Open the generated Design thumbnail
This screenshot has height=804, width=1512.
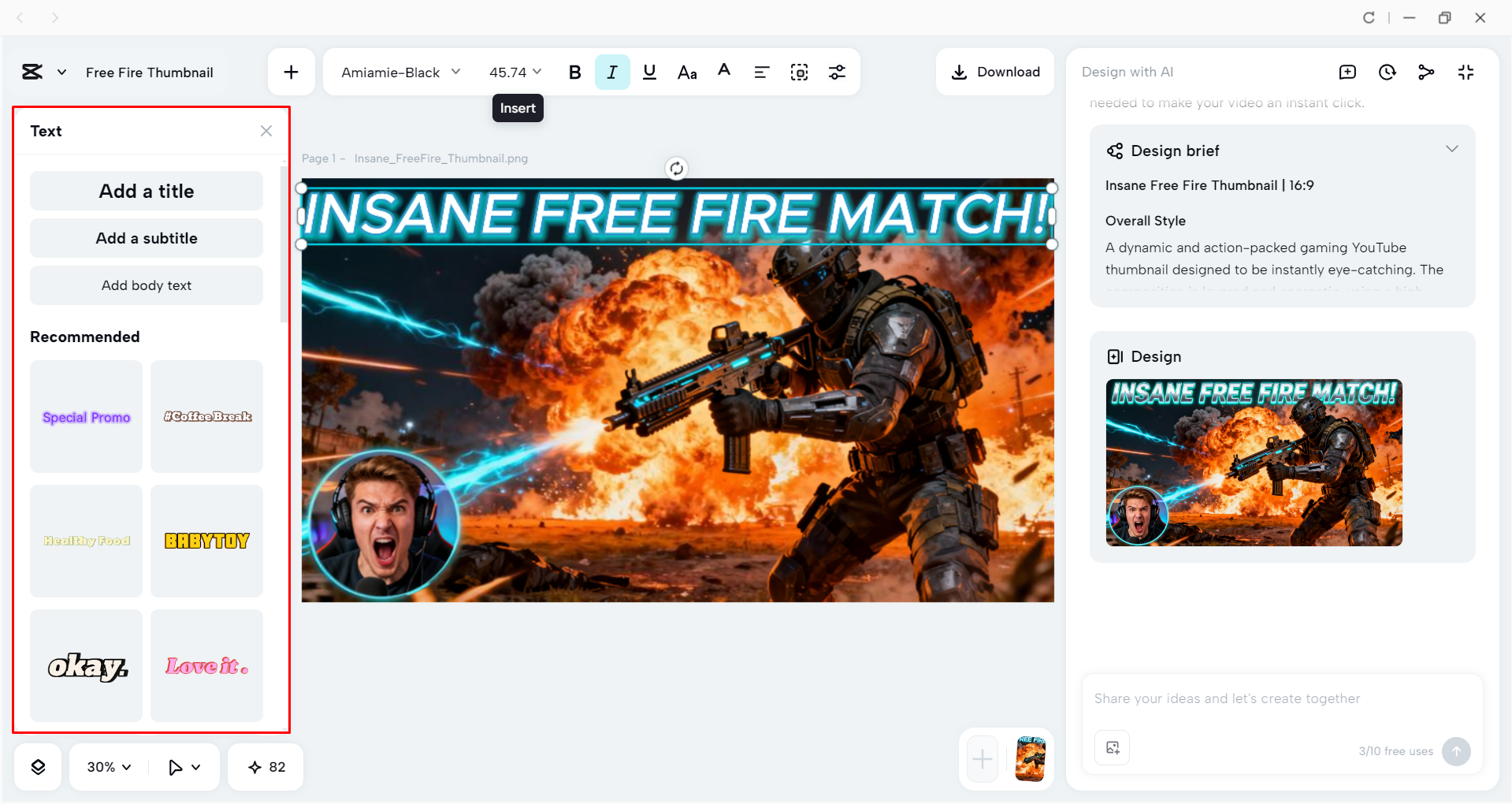tap(1254, 463)
